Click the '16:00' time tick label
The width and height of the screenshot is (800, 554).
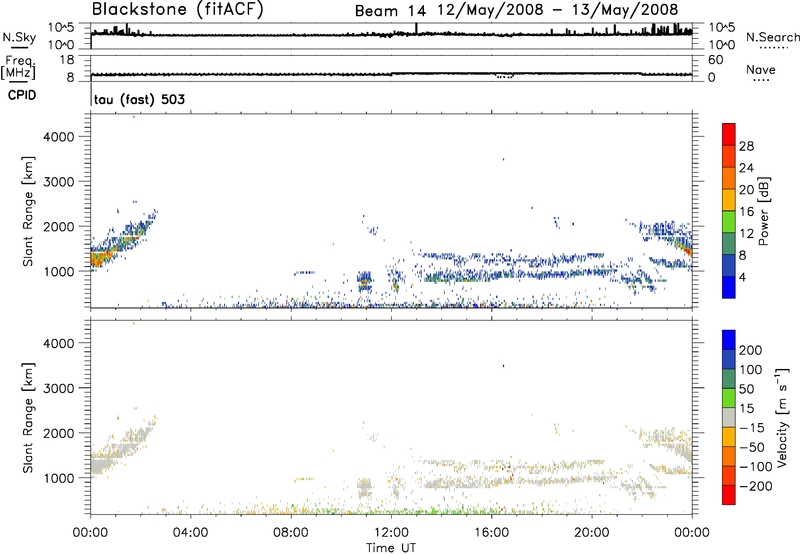tap(491, 533)
